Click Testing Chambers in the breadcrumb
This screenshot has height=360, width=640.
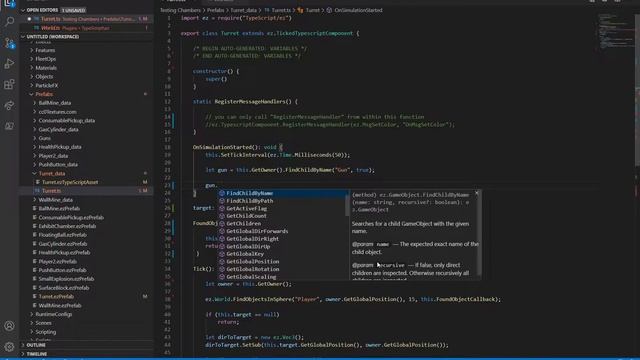(180, 10)
